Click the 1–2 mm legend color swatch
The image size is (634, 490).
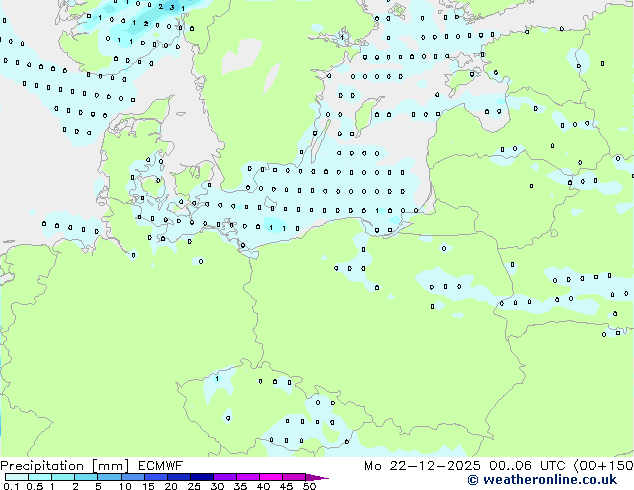click(x=63, y=477)
